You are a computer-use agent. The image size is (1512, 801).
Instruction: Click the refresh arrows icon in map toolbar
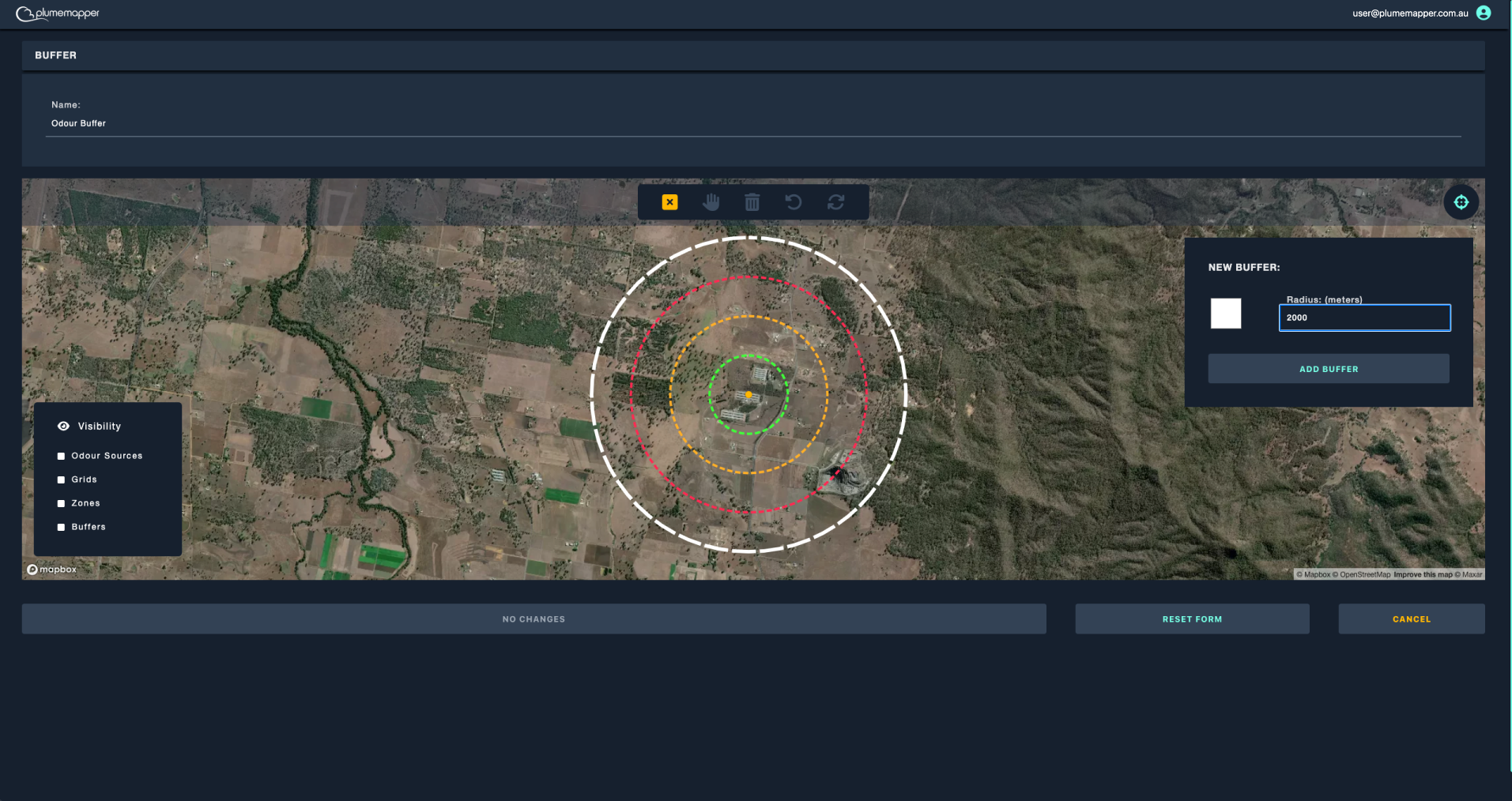tap(835, 202)
